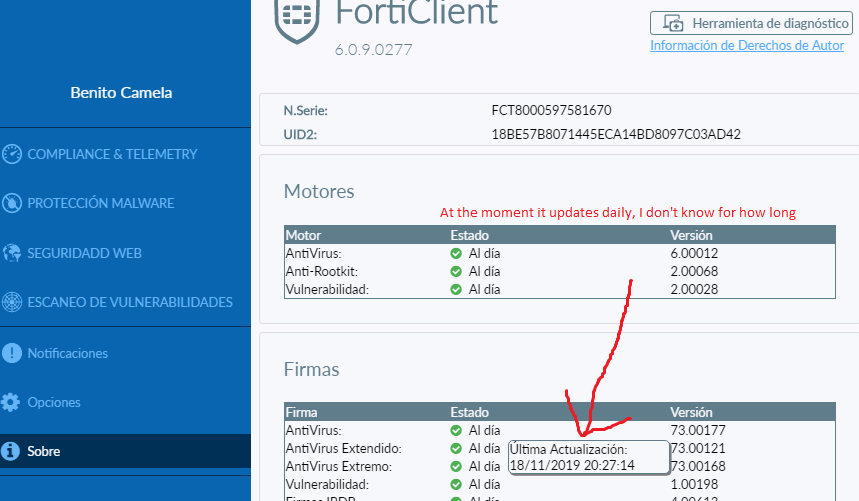Click UID2 value 18BE57B8071445ECA14BD8097C03AD42

click(x=616, y=134)
